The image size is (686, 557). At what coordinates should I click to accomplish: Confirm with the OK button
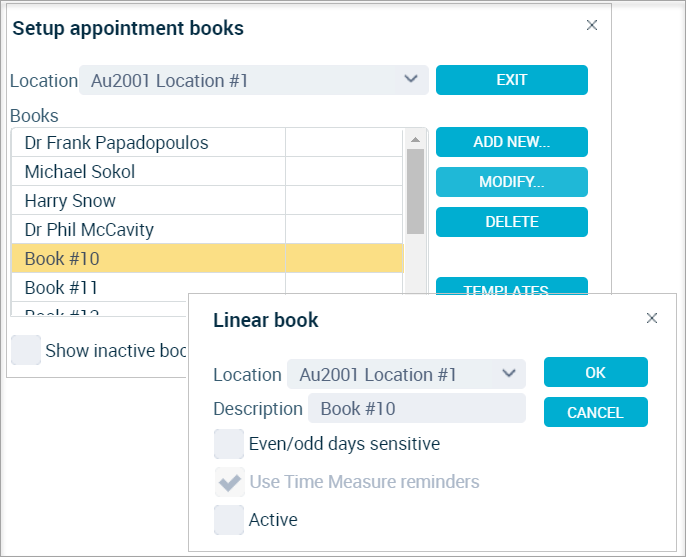pyautogui.click(x=595, y=372)
